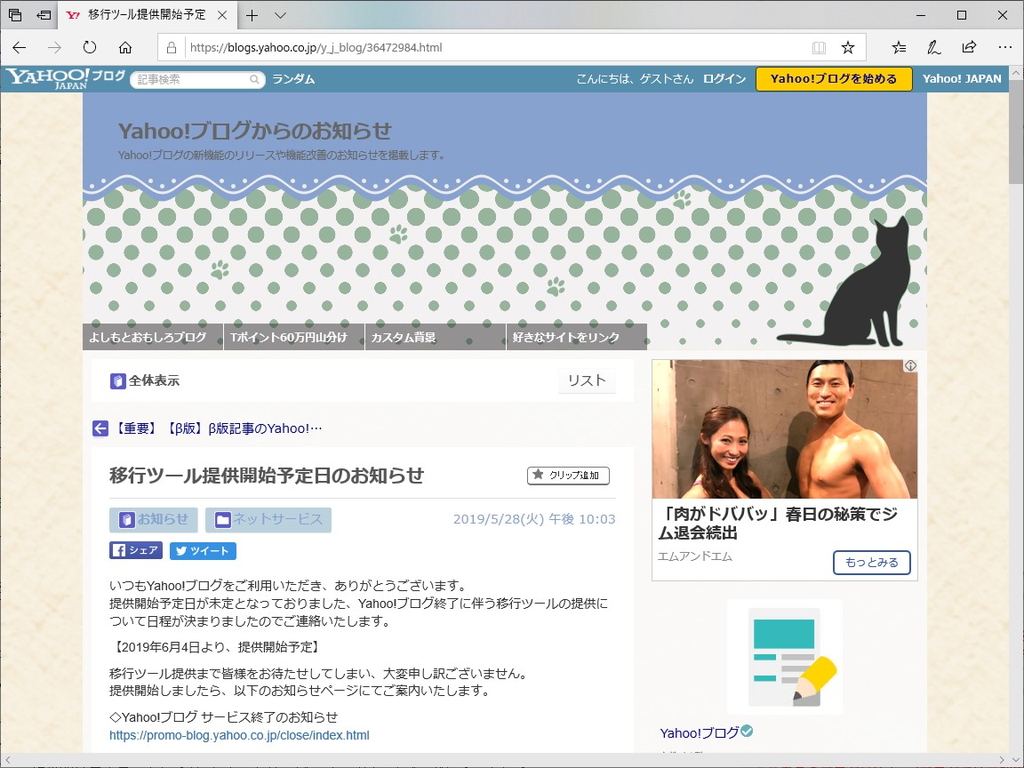Click the back arrow beside the 【重要】【β版】 post
1024x768 pixels.
[x=100, y=428]
